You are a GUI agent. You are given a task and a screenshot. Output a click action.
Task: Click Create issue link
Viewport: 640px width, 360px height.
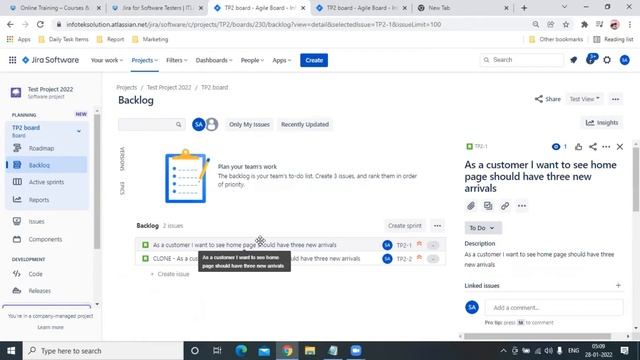[170, 274]
